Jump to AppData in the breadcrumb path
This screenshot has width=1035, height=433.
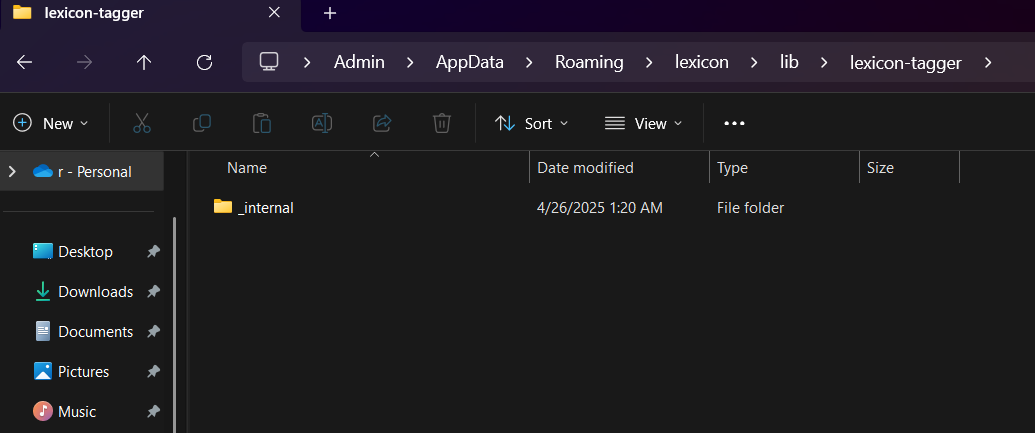coord(469,62)
